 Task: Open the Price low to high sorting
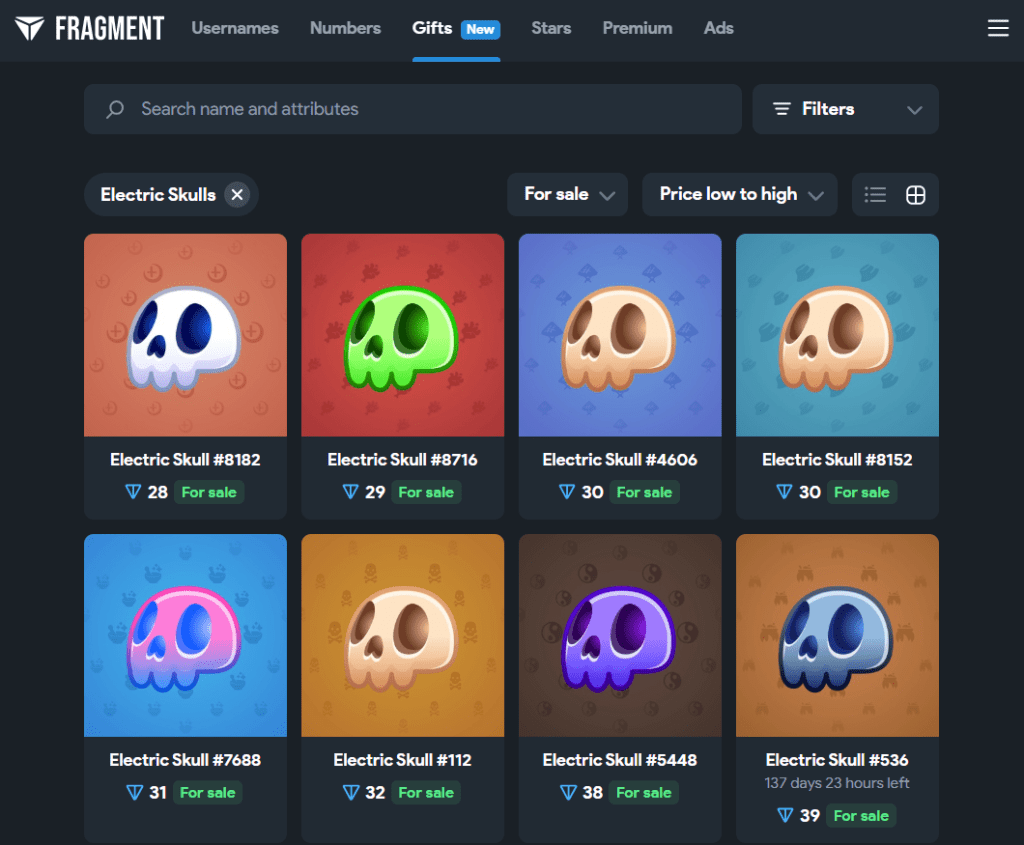(x=738, y=195)
